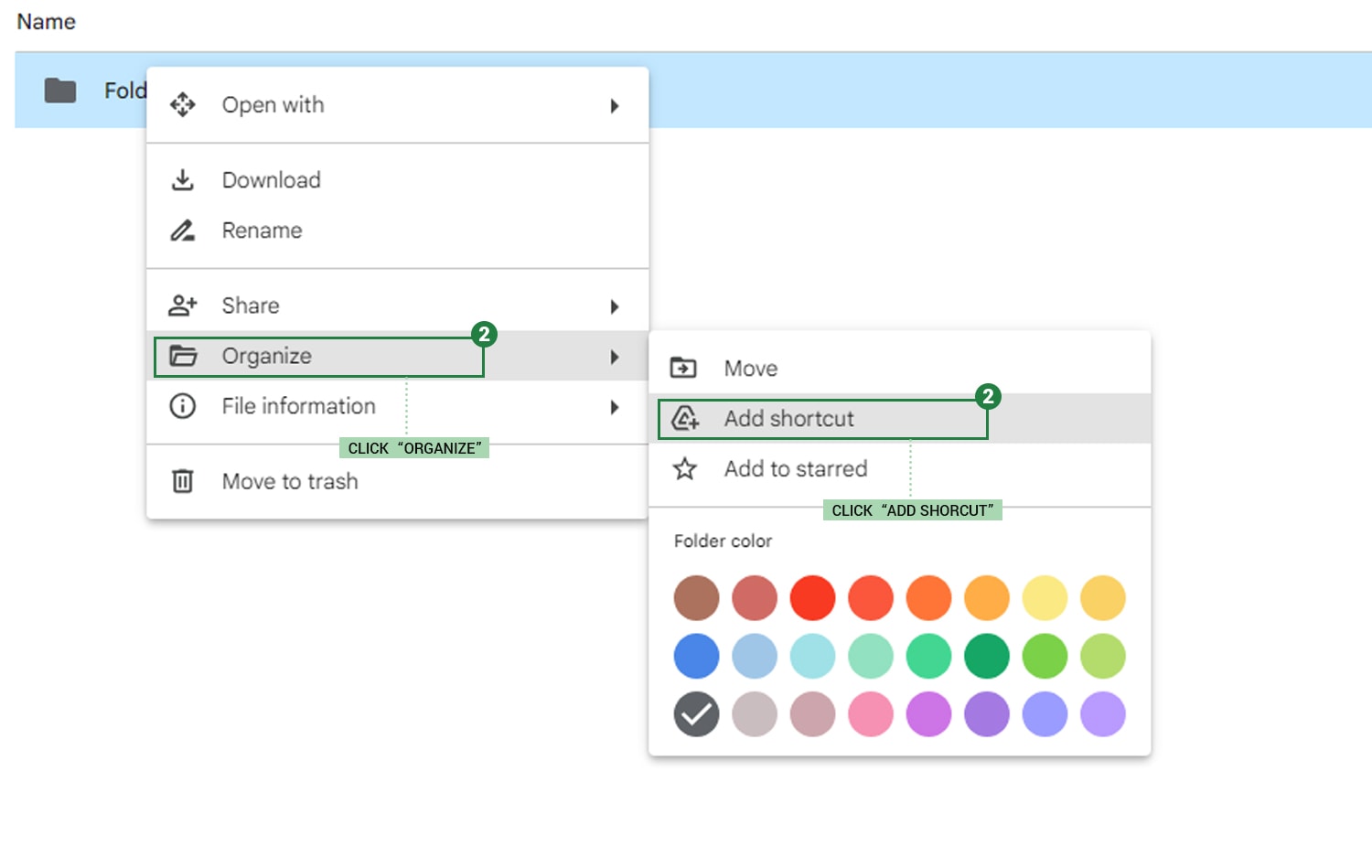
Task: Click the Add shortcut icon
Action: 684,418
